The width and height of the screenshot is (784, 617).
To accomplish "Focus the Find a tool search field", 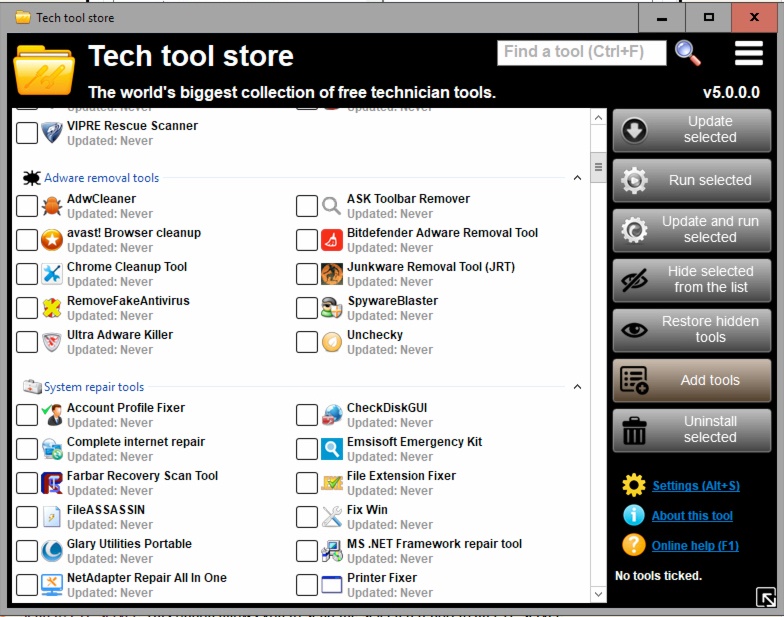I will tap(582, 53).
